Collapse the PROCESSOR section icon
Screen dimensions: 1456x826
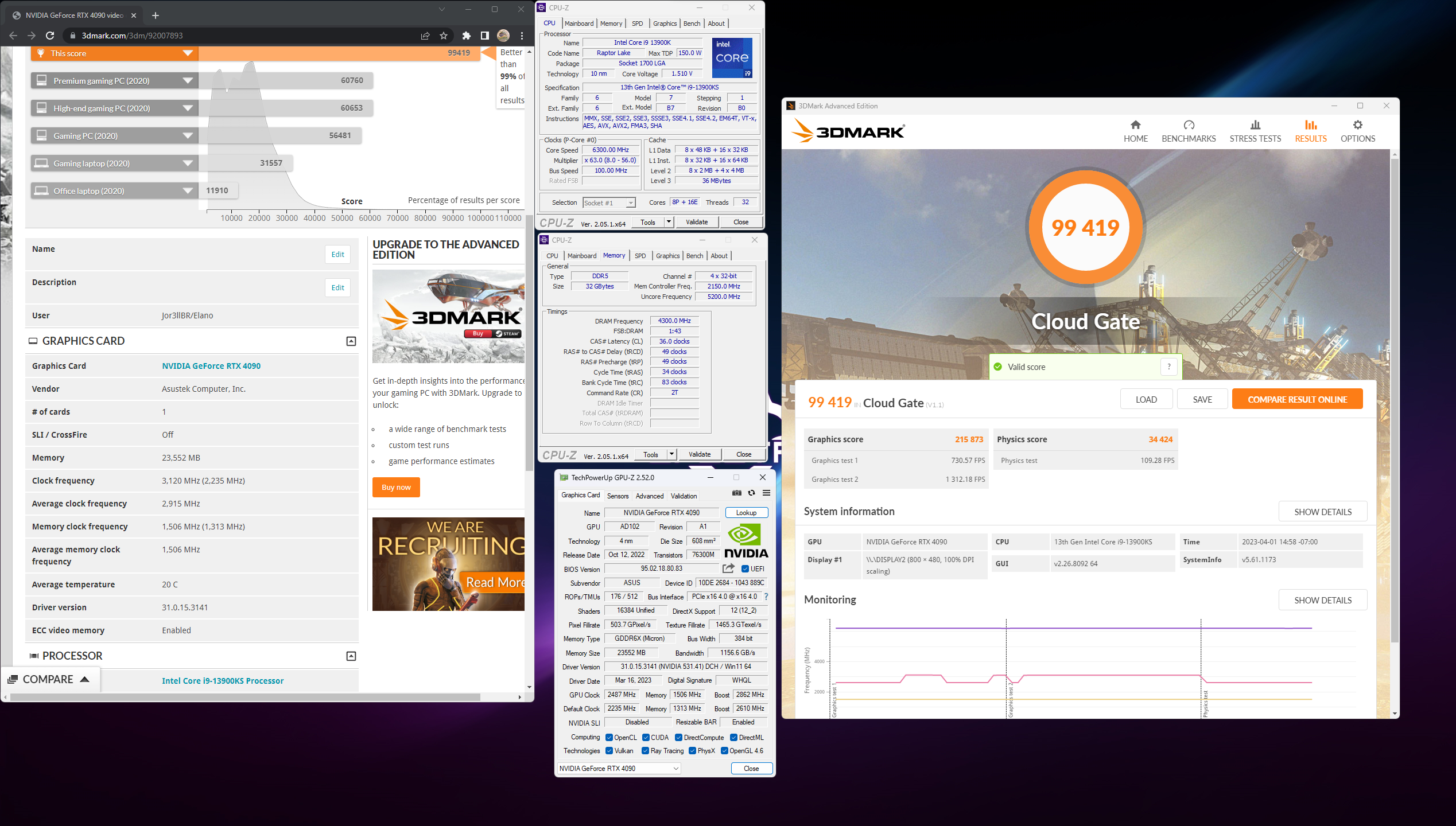(x=351, y=656)
